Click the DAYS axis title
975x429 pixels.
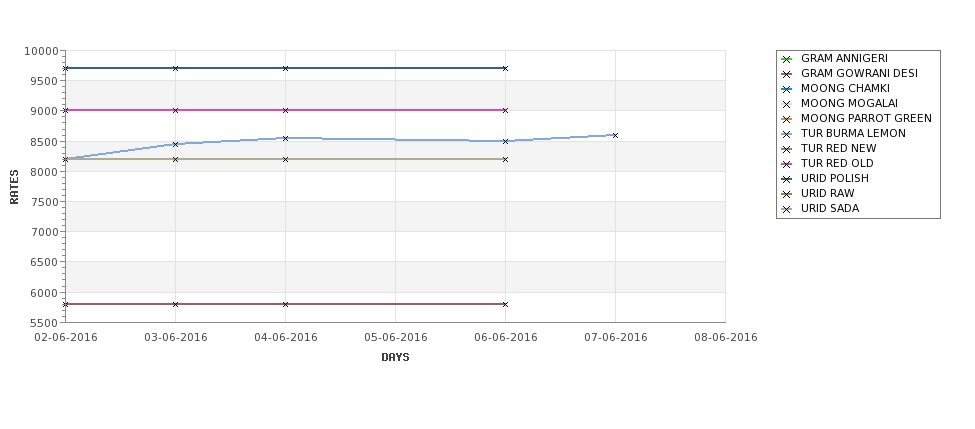point(395,358)
